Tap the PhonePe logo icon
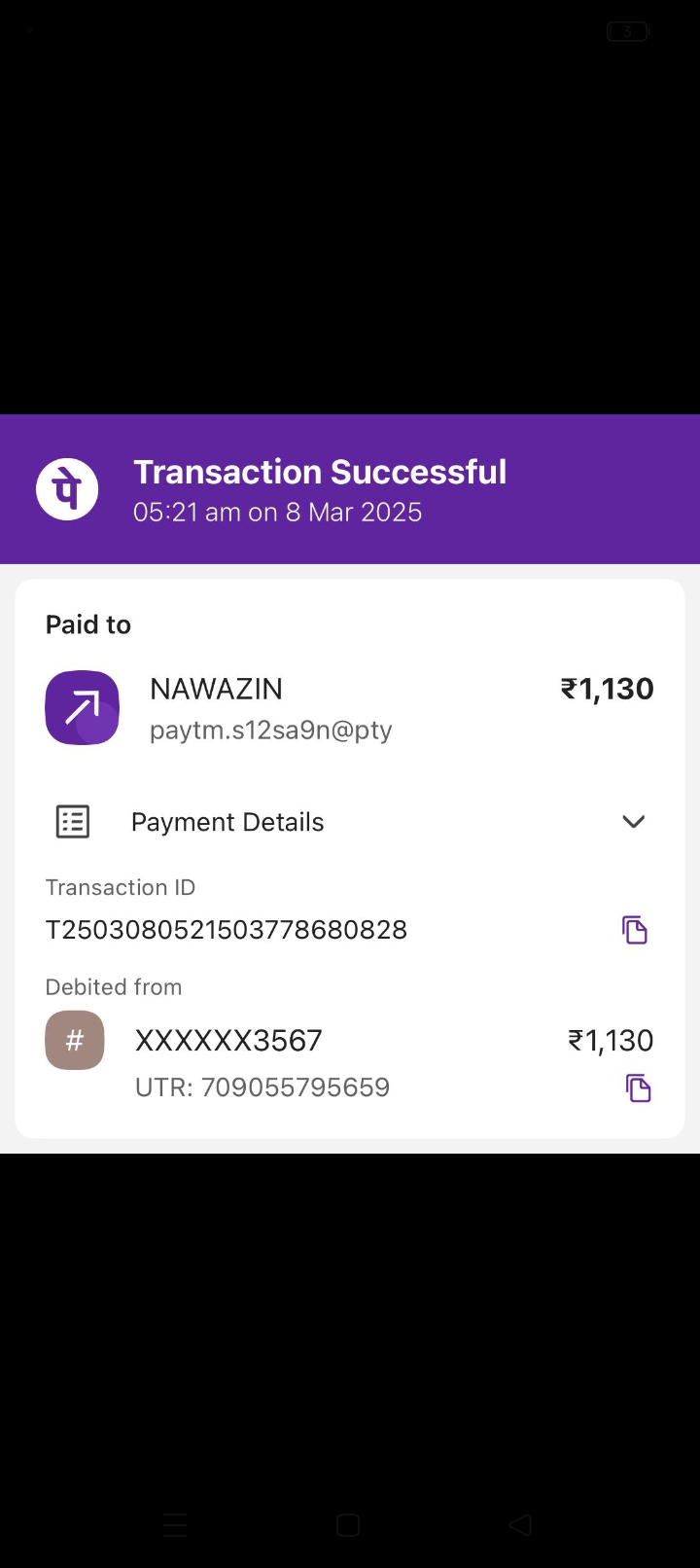The height and width of the screenshot is (1568, 700). (67, 488)
